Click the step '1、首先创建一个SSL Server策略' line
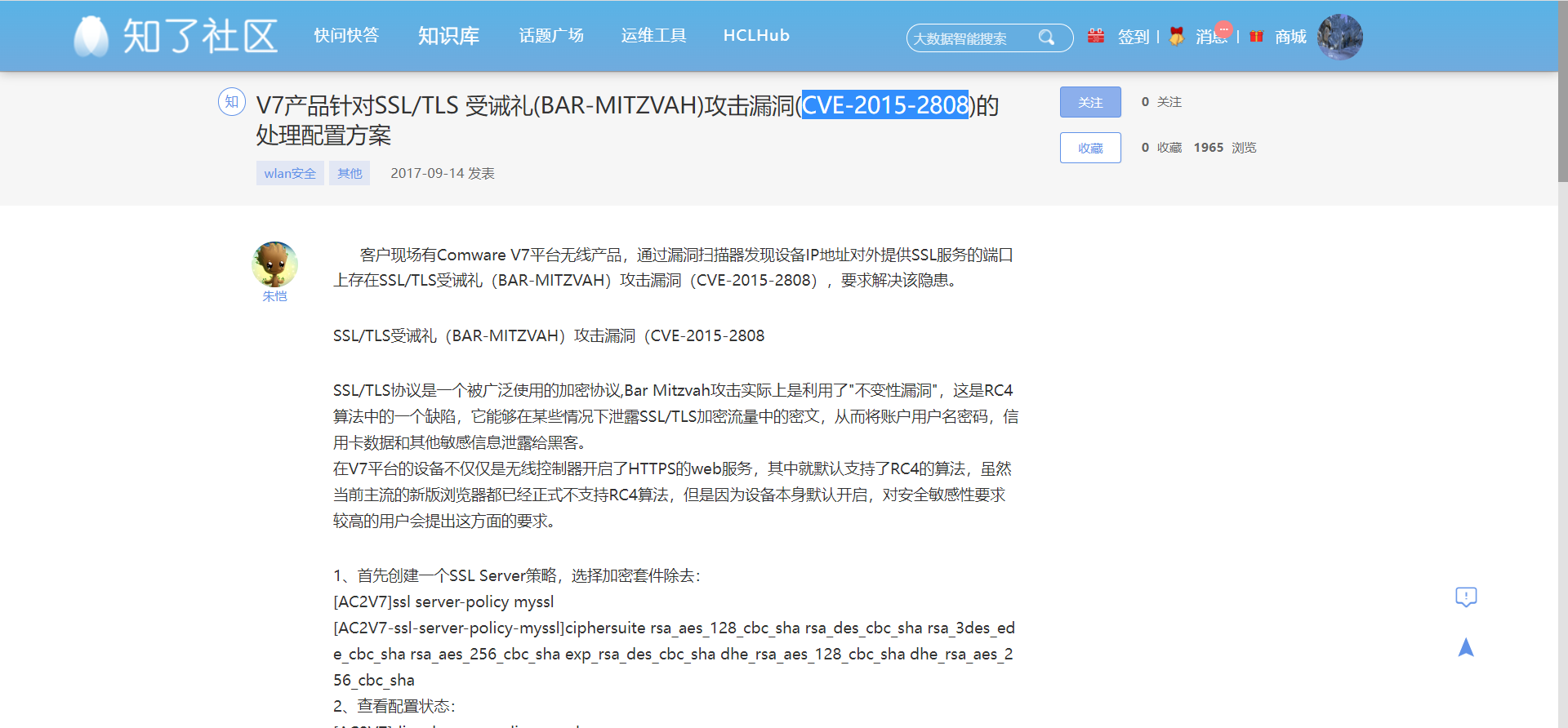This screenshot has height=728, width=1568. 517,576
